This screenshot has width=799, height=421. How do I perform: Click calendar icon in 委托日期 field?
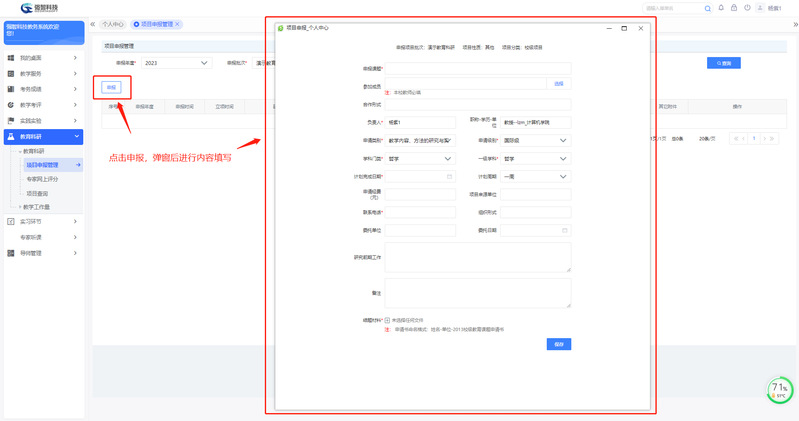(x=565, y=230)
